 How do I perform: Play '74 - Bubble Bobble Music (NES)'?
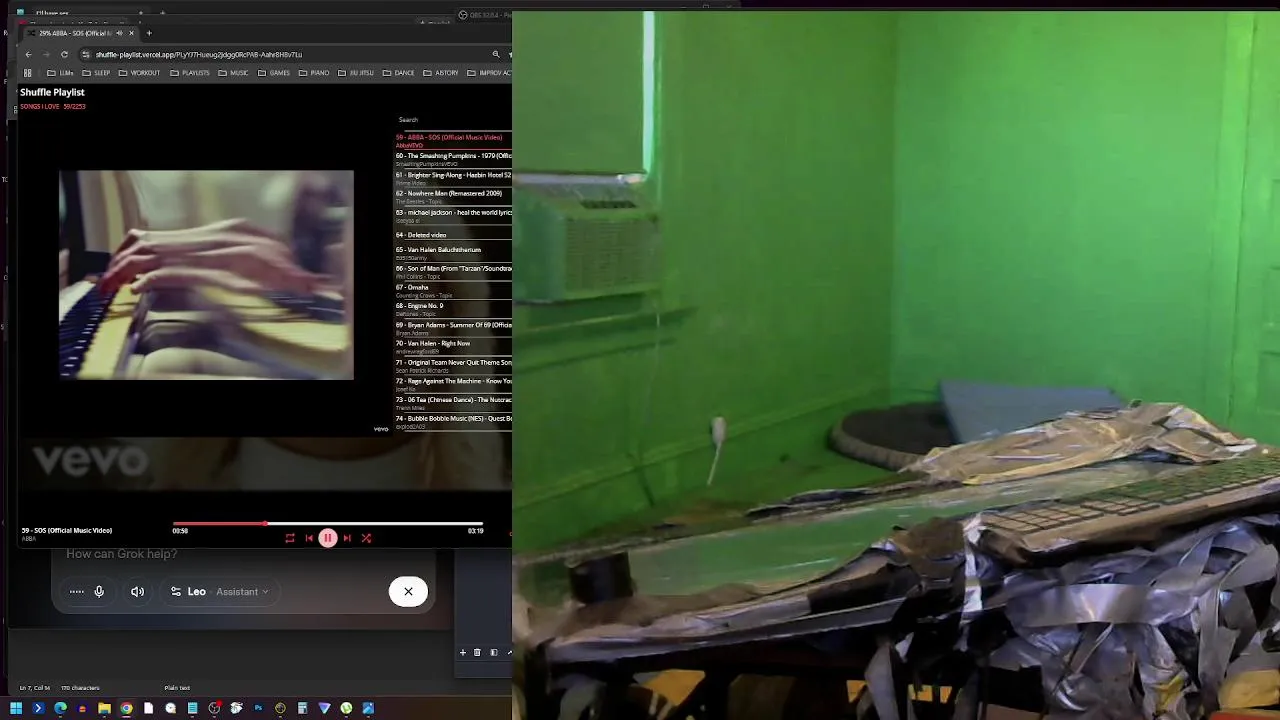pyautogui.click(x=454, y=422)
